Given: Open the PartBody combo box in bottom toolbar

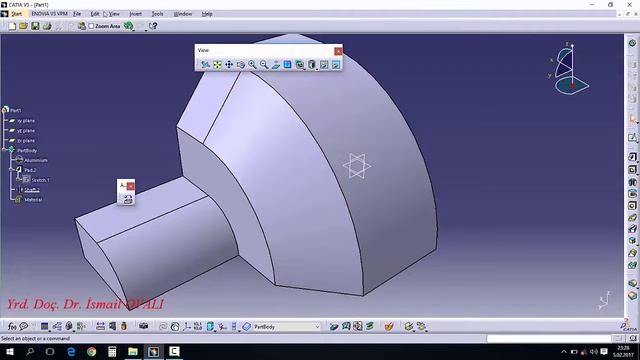Looking at the screenshot, I should pos(286,327).
